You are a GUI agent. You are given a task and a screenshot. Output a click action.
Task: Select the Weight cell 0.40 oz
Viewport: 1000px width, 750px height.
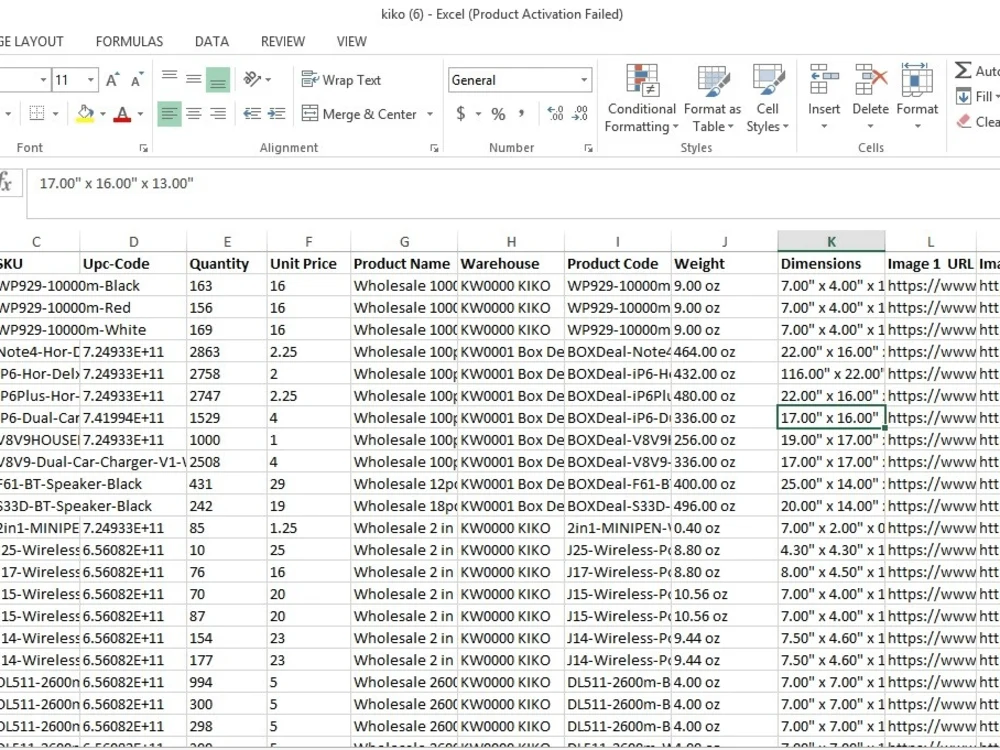(724, 528)
